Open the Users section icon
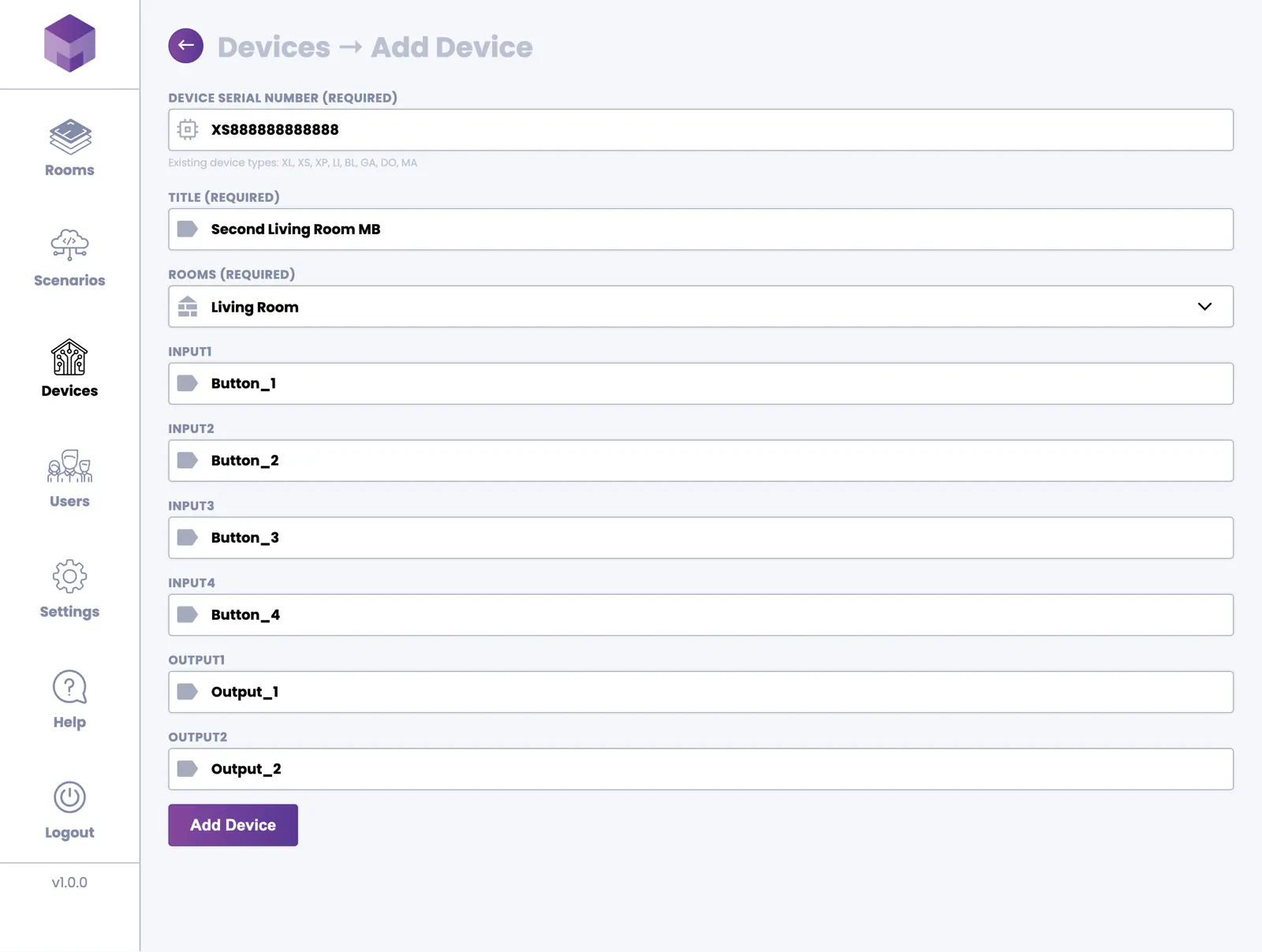 click(x=69, y=467)
